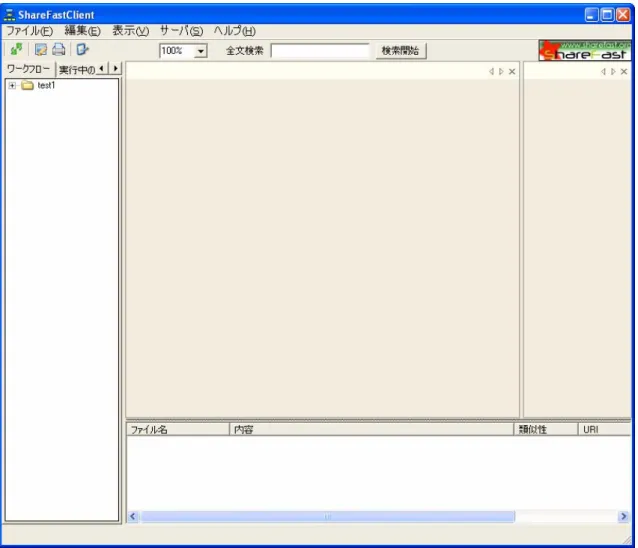Click the results scrollbar right arrow
This screenshot has height=548, width=638.
click(x=623, y=517)
